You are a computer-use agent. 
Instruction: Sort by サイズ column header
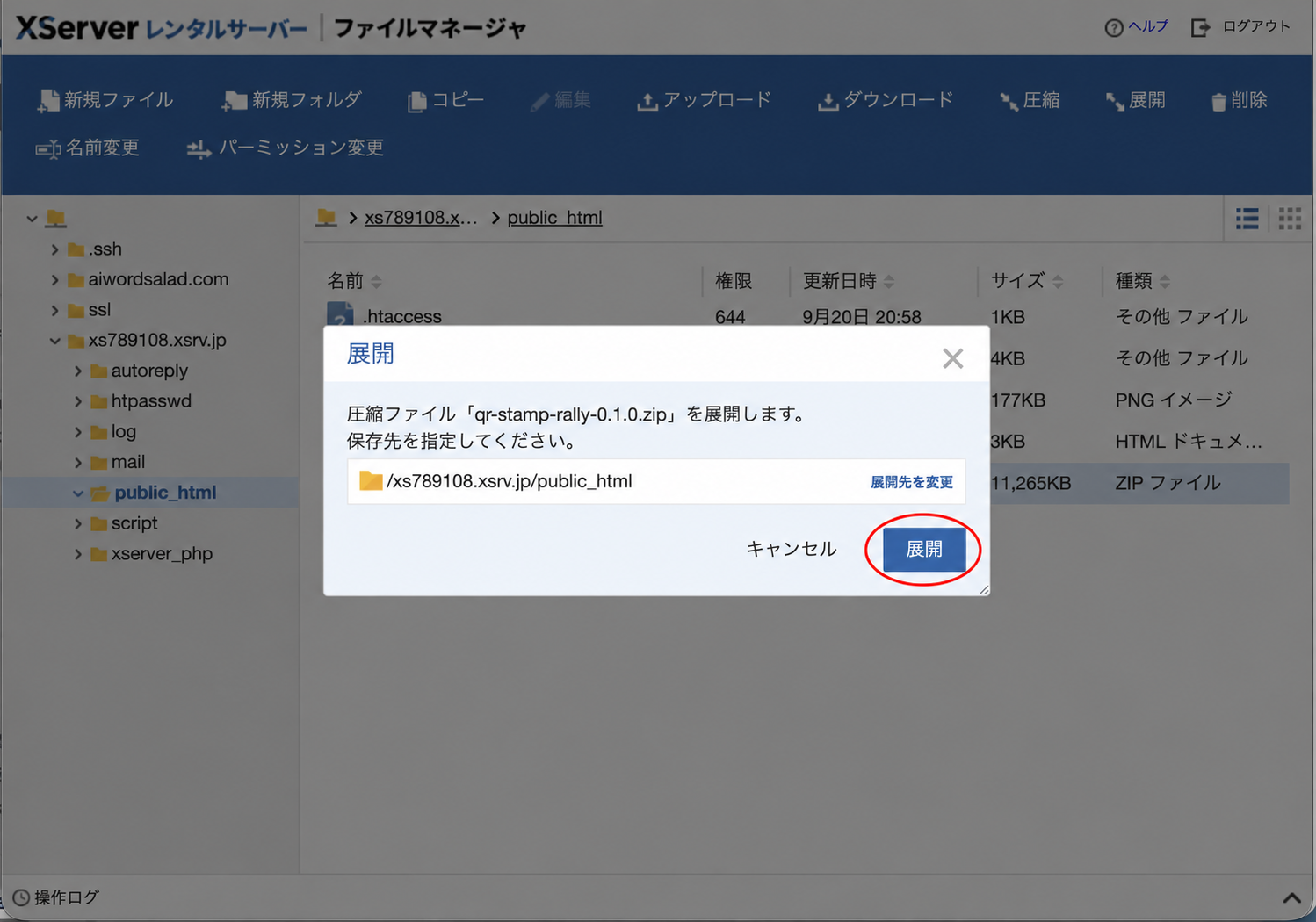(x=1026, y=281)
